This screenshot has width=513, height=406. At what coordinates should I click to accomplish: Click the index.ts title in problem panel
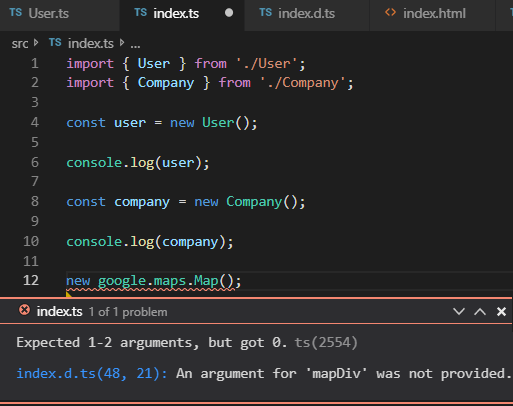pos(59,312)
